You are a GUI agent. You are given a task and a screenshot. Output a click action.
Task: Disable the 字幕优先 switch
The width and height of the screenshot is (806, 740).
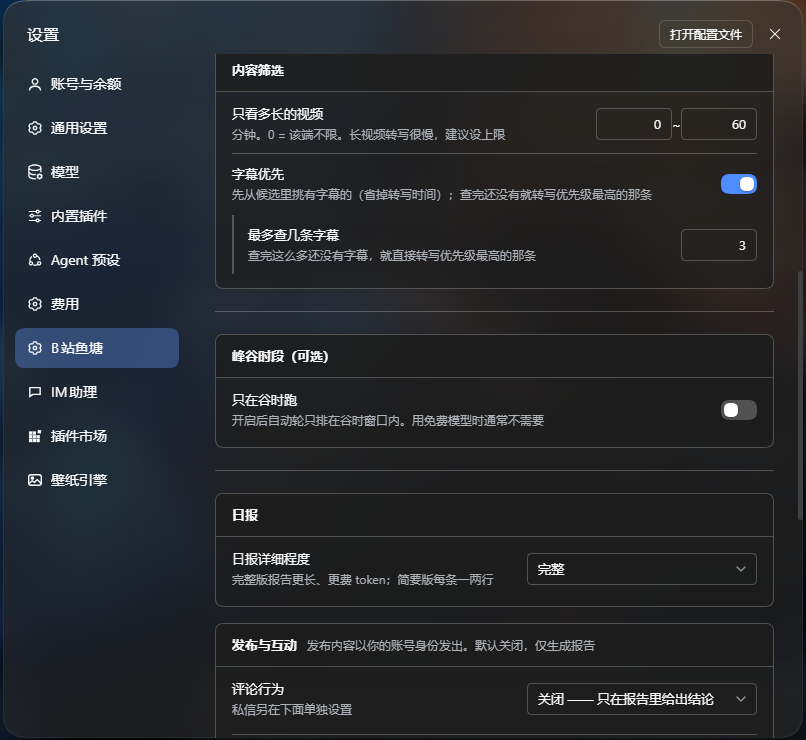pos(739,184)
